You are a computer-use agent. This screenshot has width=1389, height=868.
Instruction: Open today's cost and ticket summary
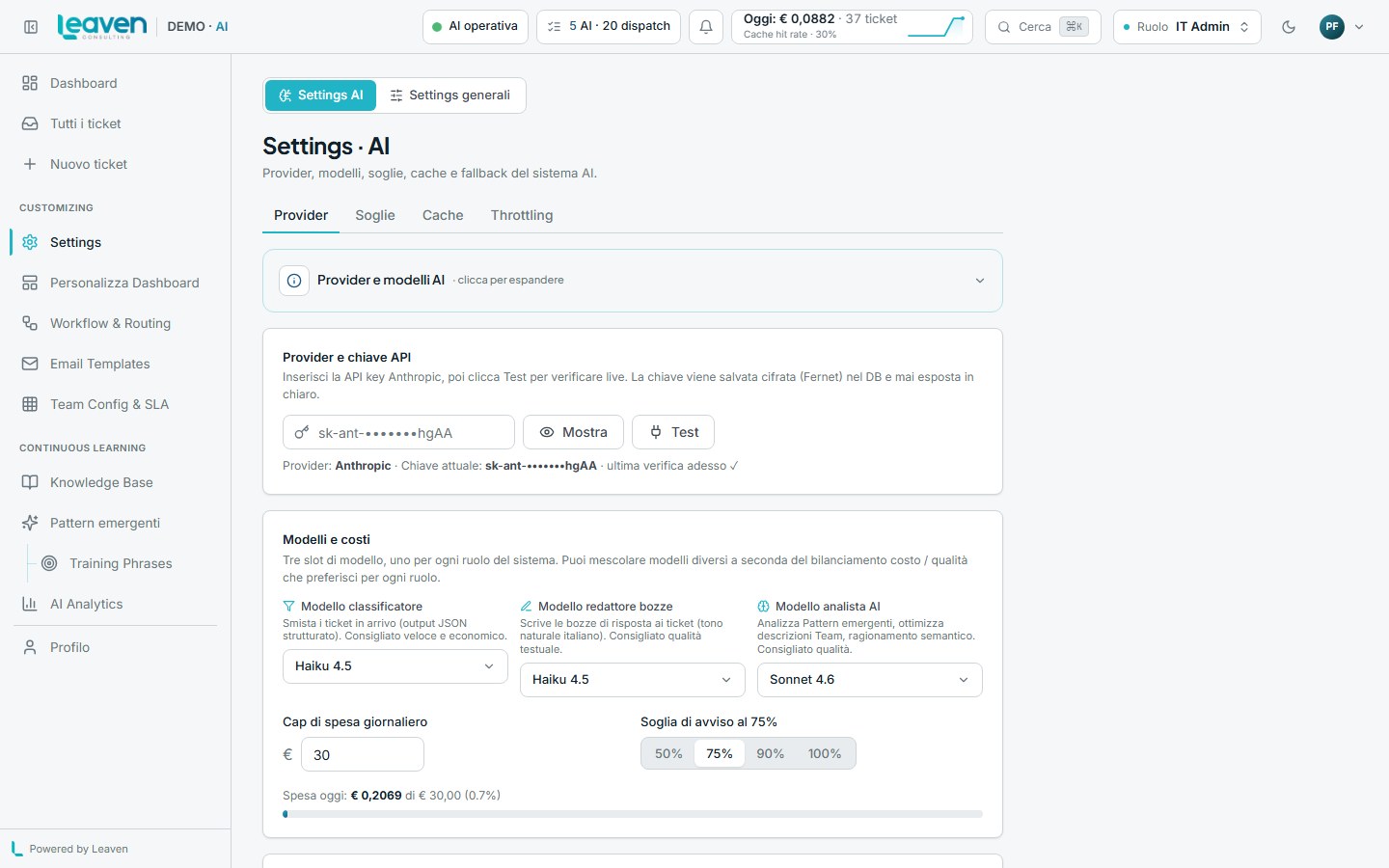[853, 27]
